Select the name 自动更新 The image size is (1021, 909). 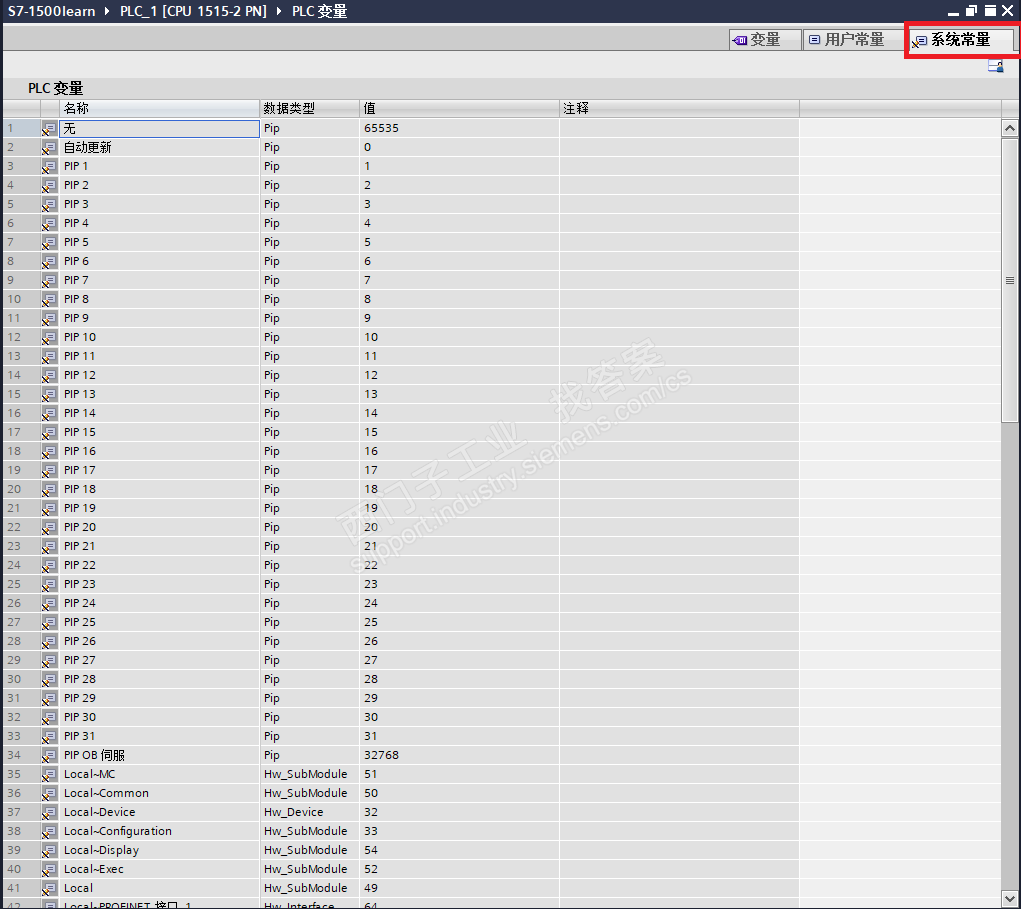(87, 147)
